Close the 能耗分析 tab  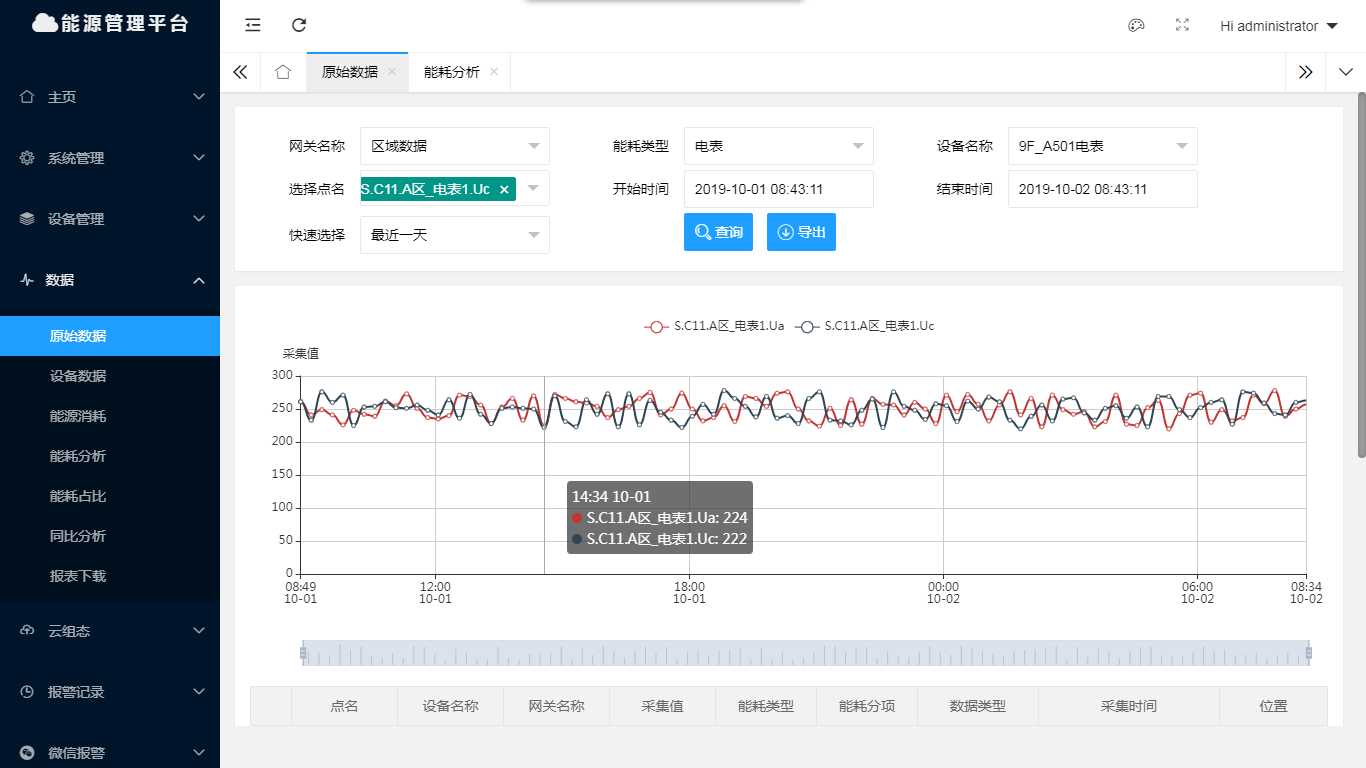[494, 72]
